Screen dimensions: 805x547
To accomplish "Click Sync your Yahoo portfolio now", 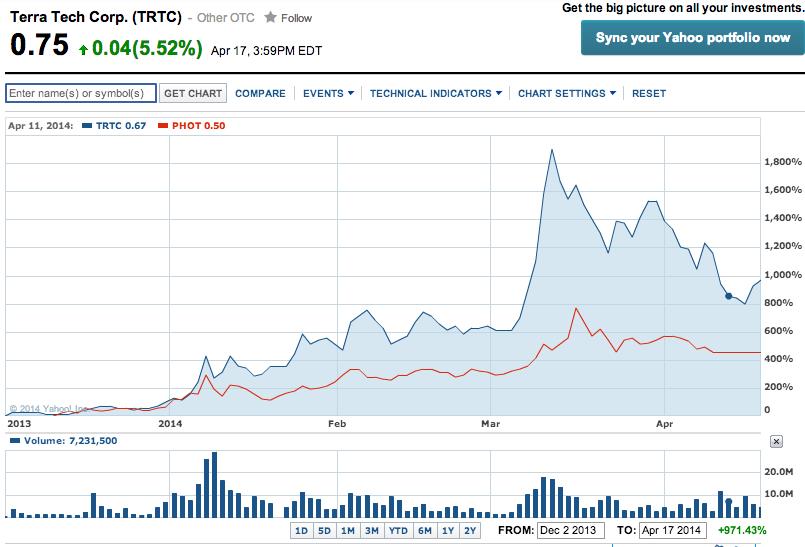I will point(693,37).
